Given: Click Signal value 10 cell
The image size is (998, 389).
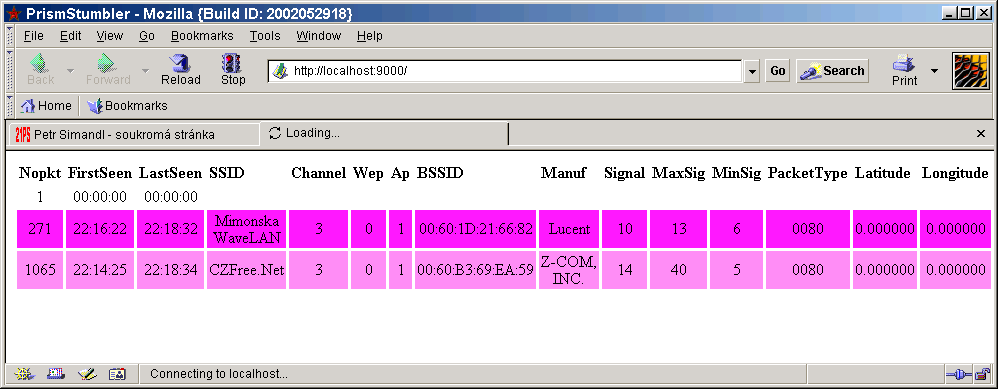Looking at the screenshot, I should coord(624,229).
